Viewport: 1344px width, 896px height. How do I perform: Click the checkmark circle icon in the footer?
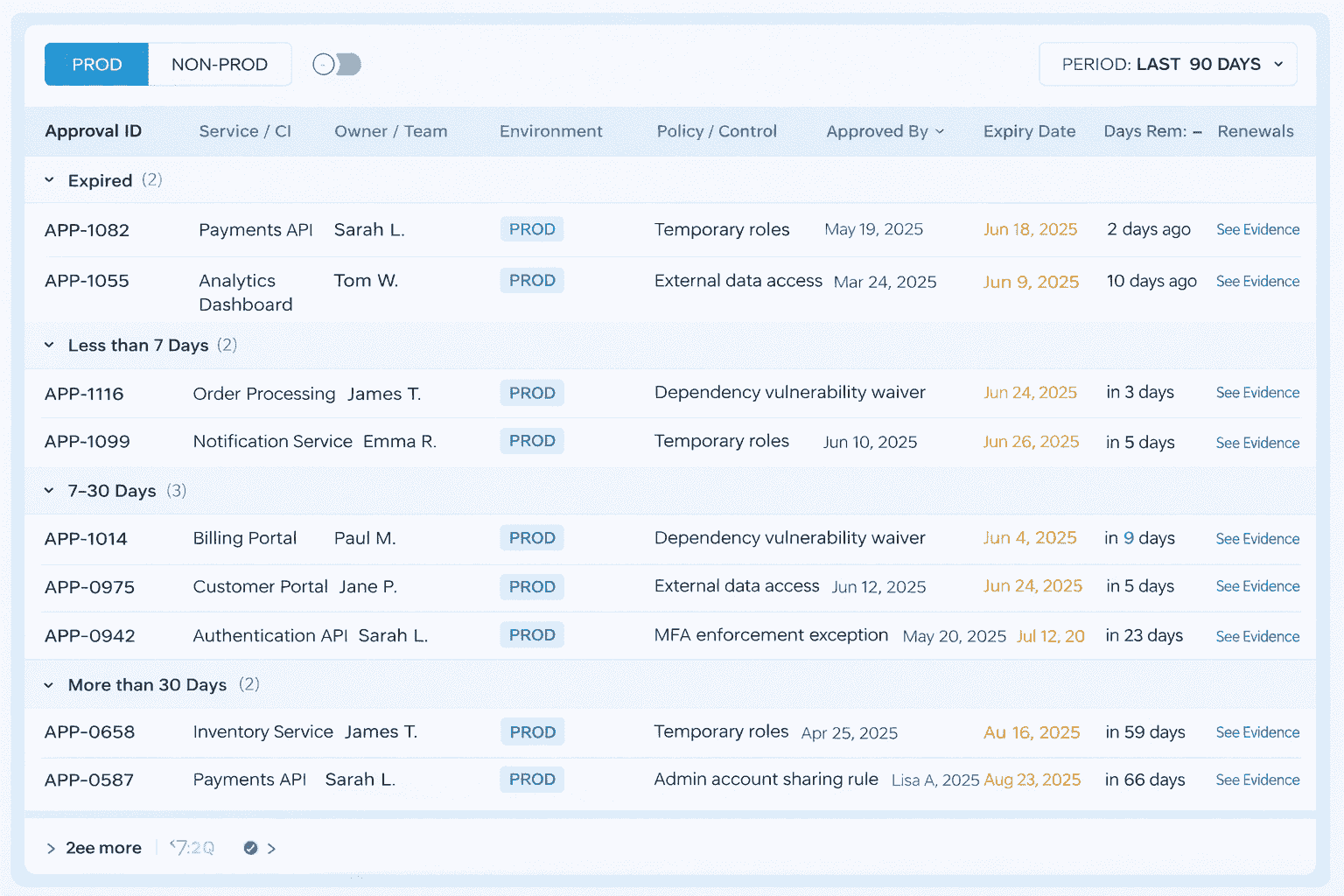tap(251, 848)
